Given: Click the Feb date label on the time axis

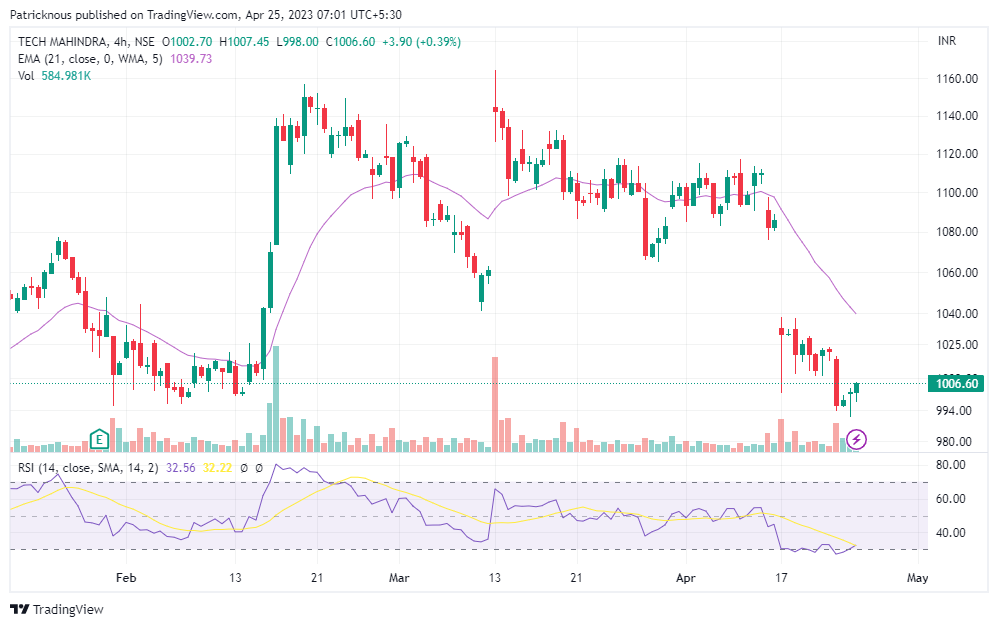Looking at the screenshot, I should [x=126, y=578].
